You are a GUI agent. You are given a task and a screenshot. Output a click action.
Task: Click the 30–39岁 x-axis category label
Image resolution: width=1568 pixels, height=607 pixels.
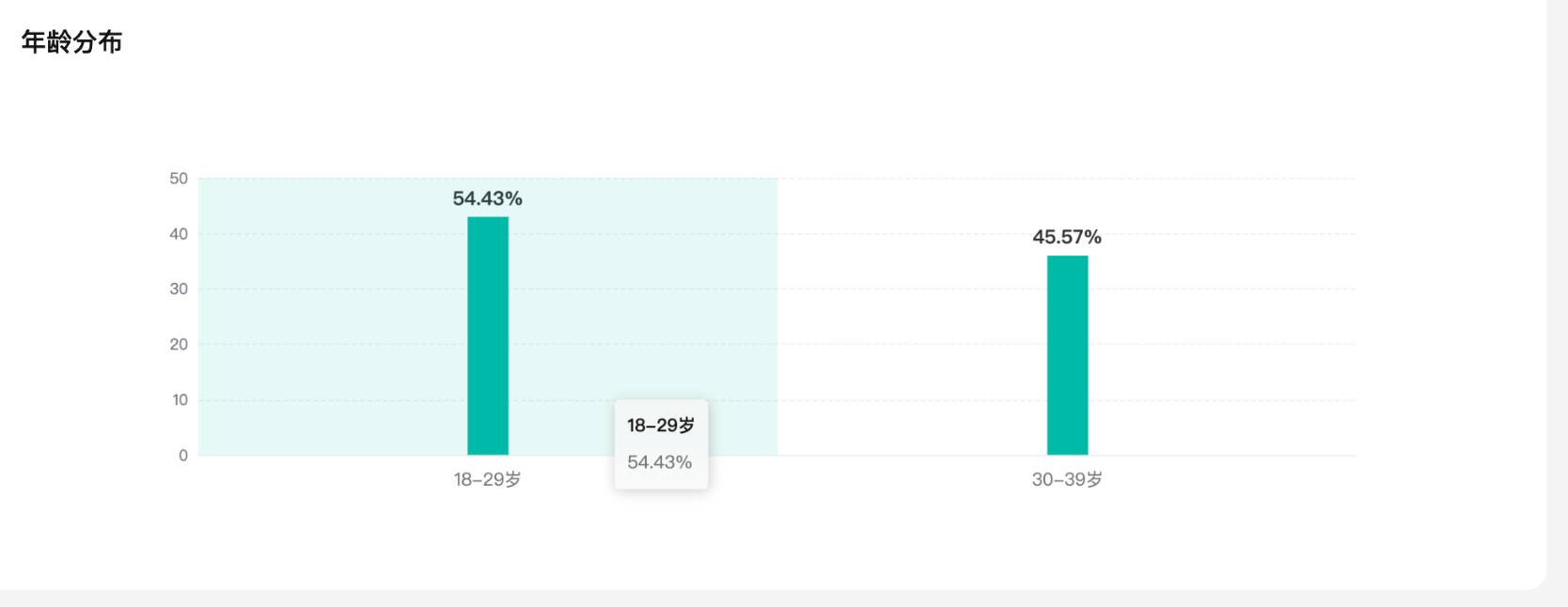1067,479
